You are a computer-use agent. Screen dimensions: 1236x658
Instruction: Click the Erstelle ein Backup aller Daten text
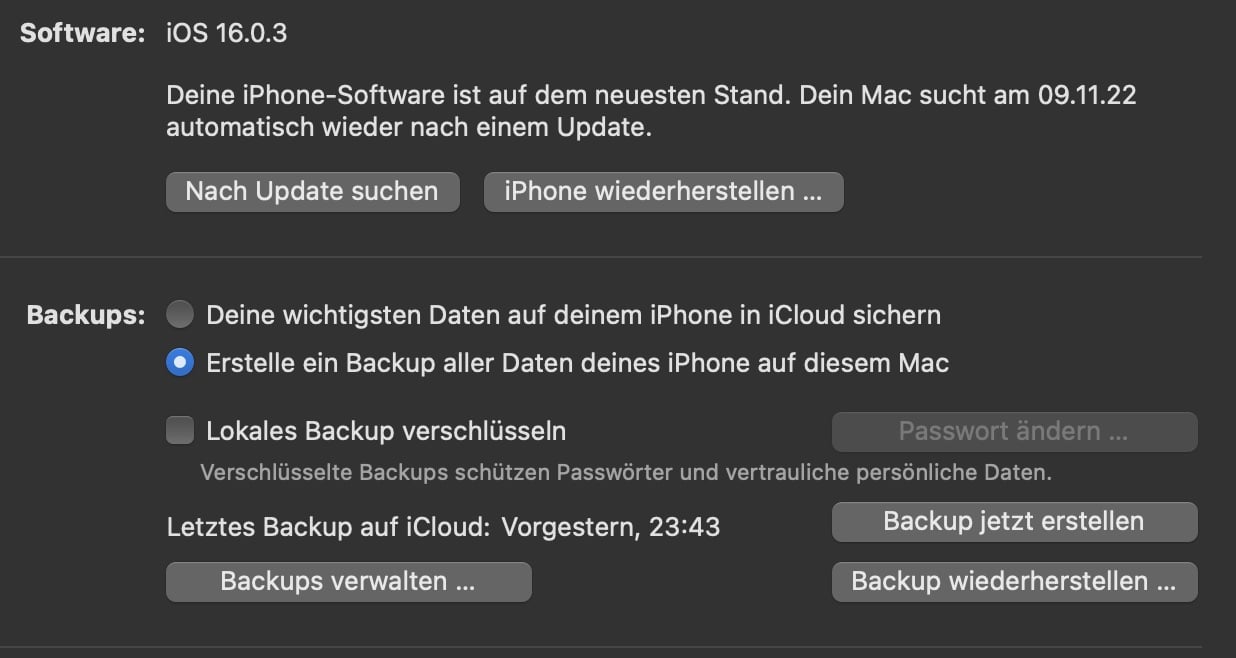pyautogui.click(x=577, y=363)
